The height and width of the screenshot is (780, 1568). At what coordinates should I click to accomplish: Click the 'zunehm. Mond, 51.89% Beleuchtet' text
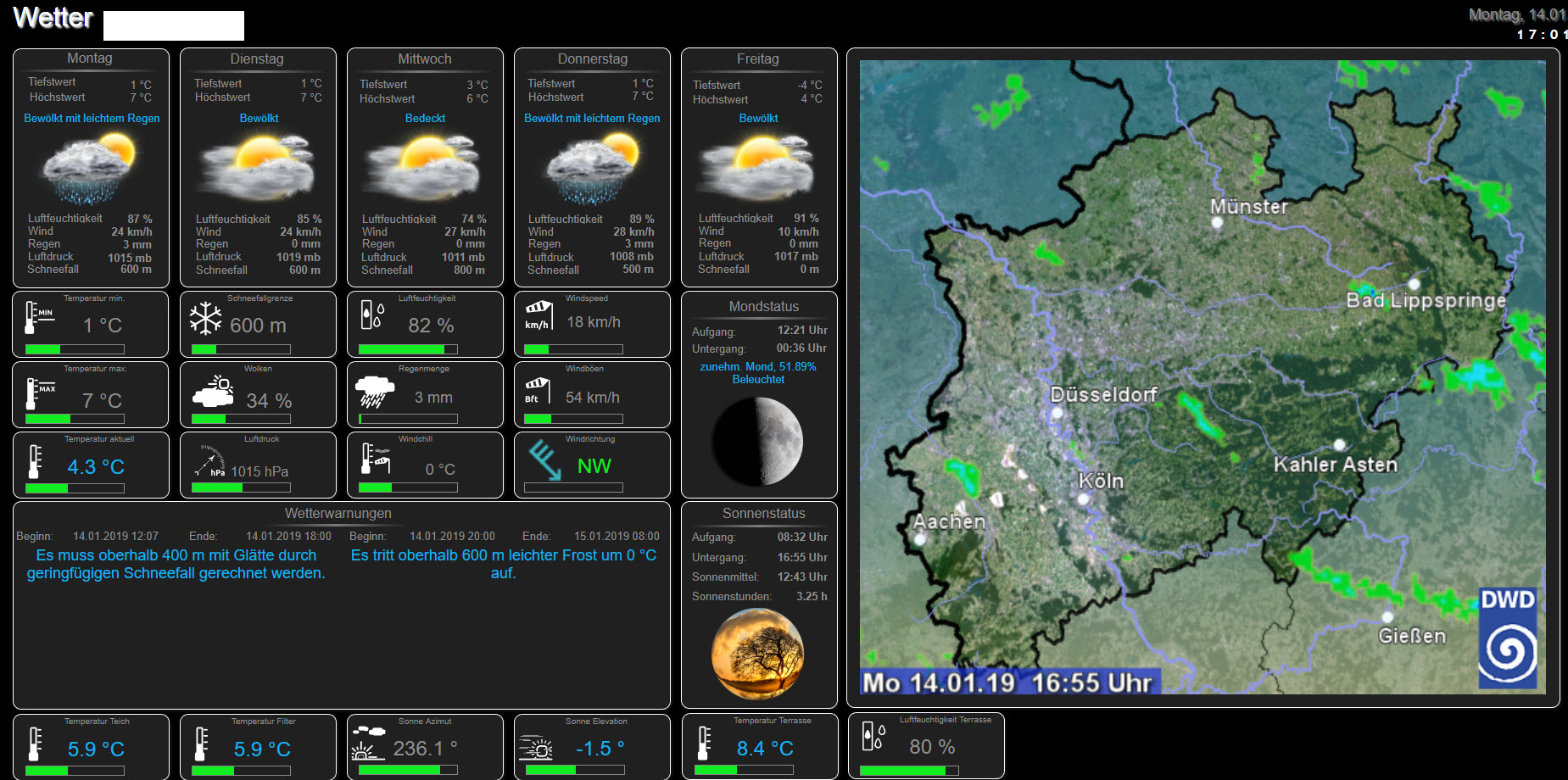(758, 373)
